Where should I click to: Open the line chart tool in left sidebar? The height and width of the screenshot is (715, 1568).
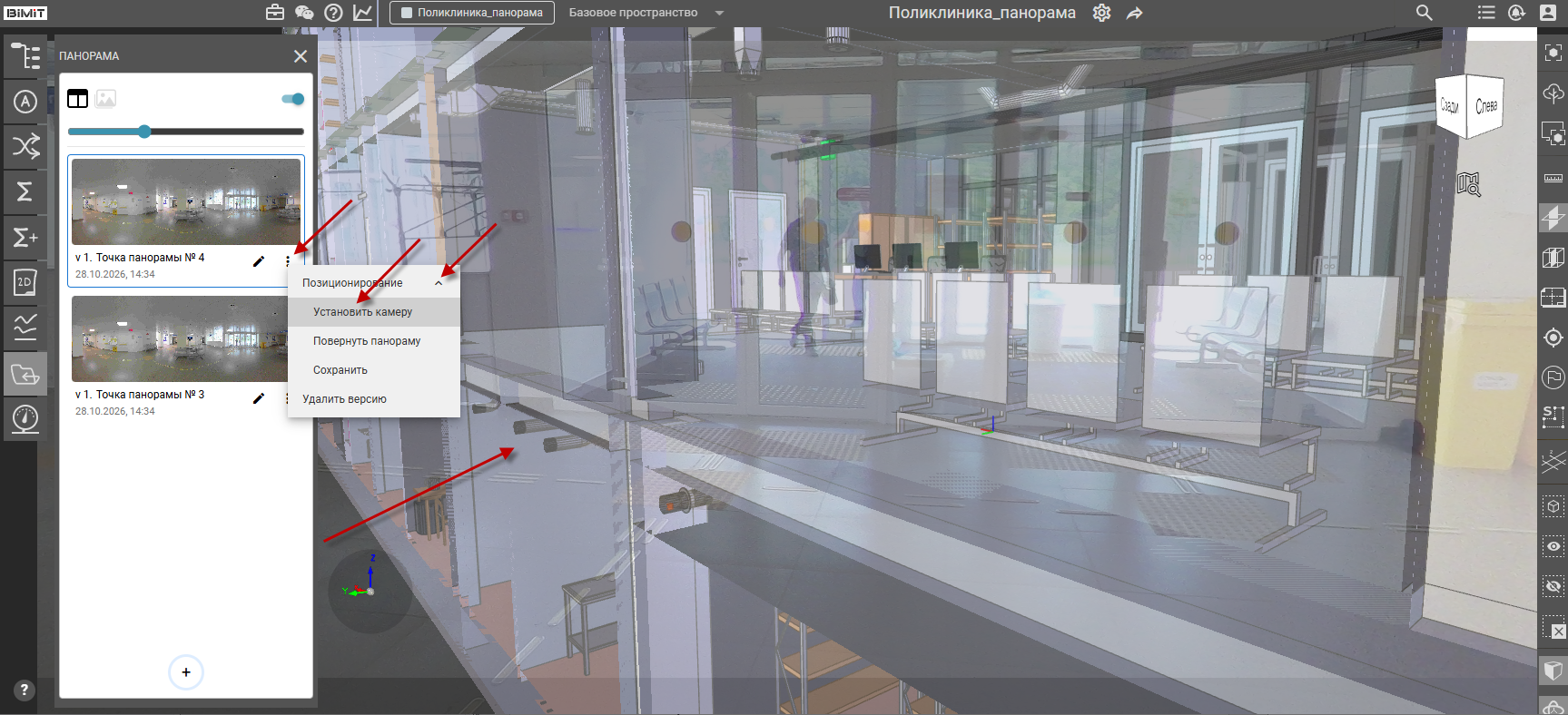point(25,328)
